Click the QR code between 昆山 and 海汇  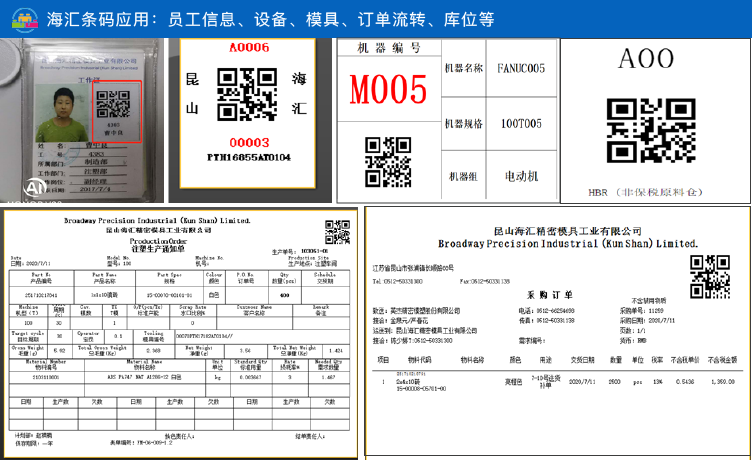coord(247,94)
